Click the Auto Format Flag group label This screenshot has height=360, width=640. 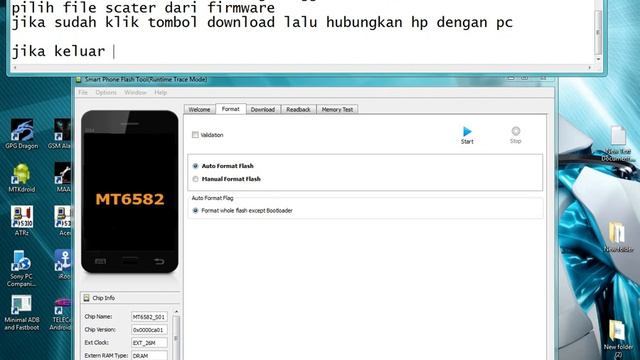[212, 198]
